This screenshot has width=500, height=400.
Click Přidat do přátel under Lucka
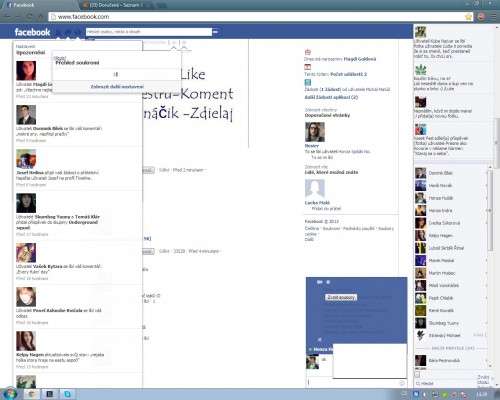(326, 208)
